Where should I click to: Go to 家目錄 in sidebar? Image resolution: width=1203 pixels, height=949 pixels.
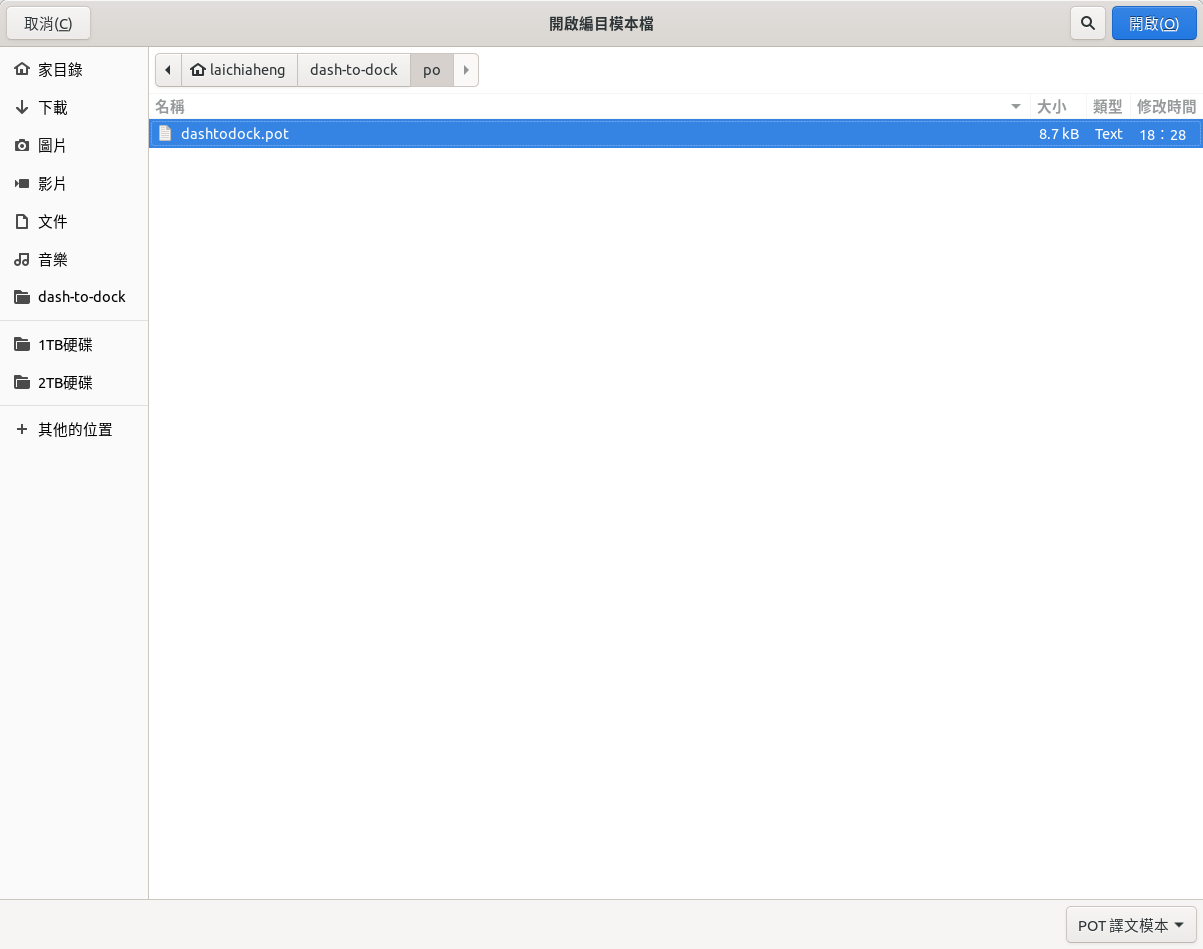[74, 70]
